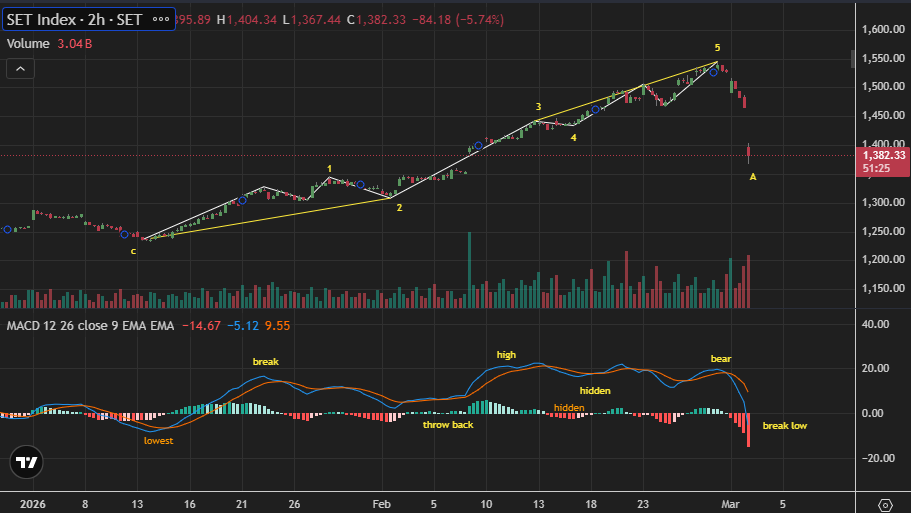Click the yellow '3' wave label
This screenshot has width=911, height=513.
coord(538,107)
